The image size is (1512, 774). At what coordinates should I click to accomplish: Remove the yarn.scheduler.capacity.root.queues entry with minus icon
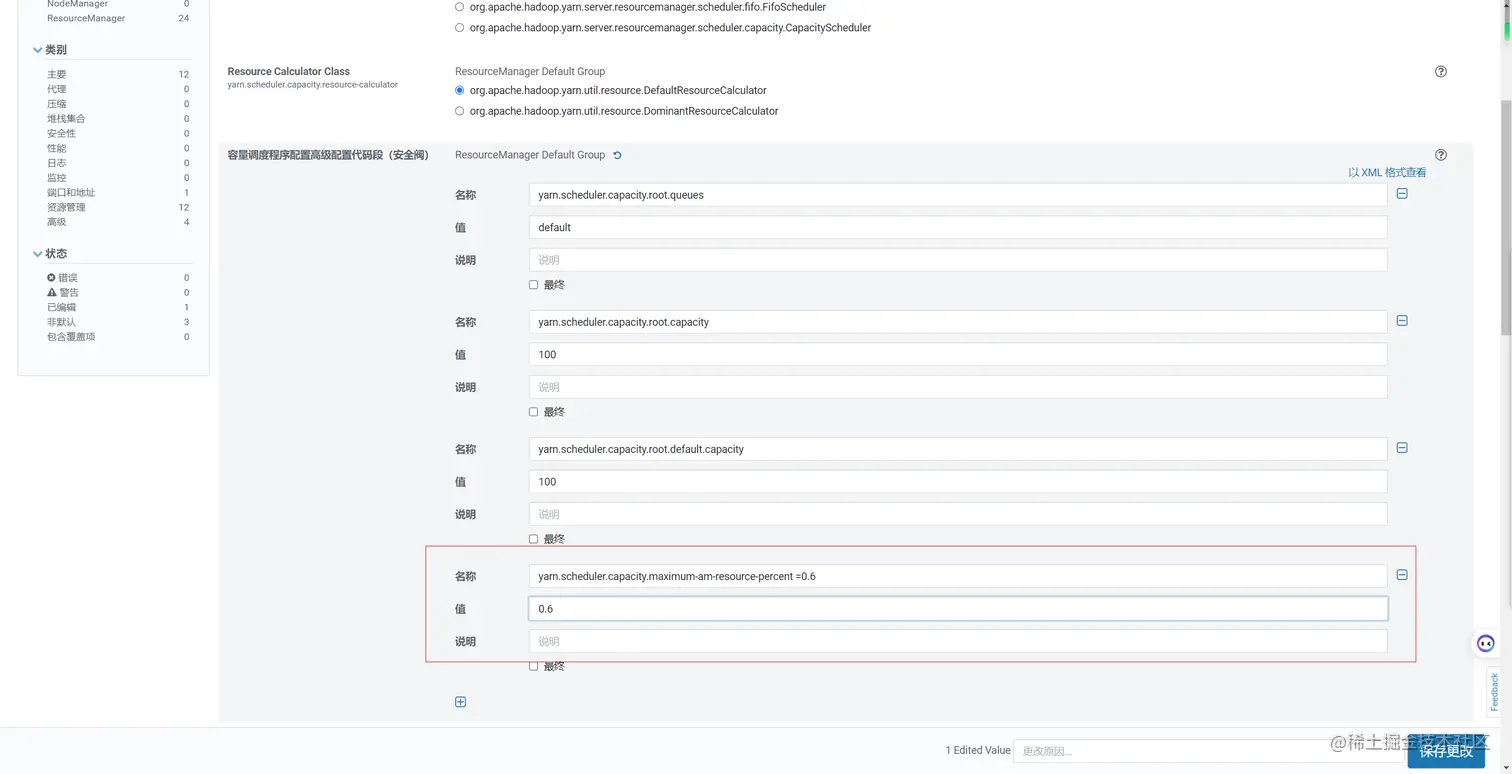[x=1402, y=194]
